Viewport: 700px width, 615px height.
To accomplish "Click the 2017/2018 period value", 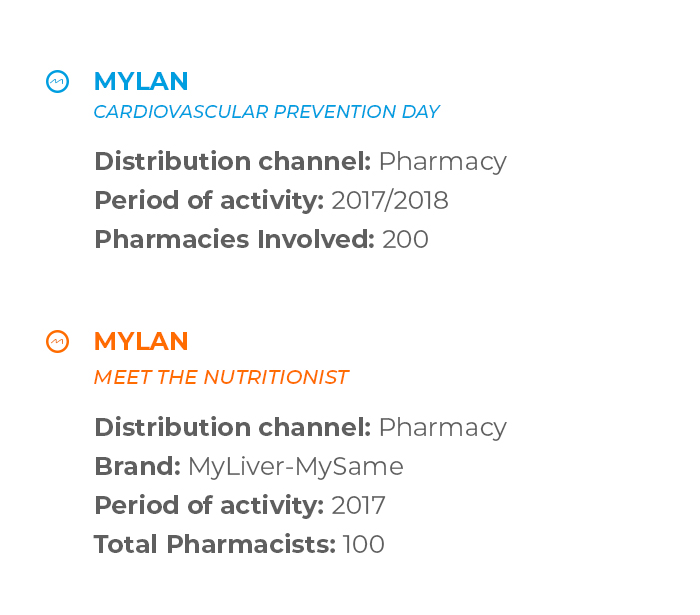I will coord(390,200).
